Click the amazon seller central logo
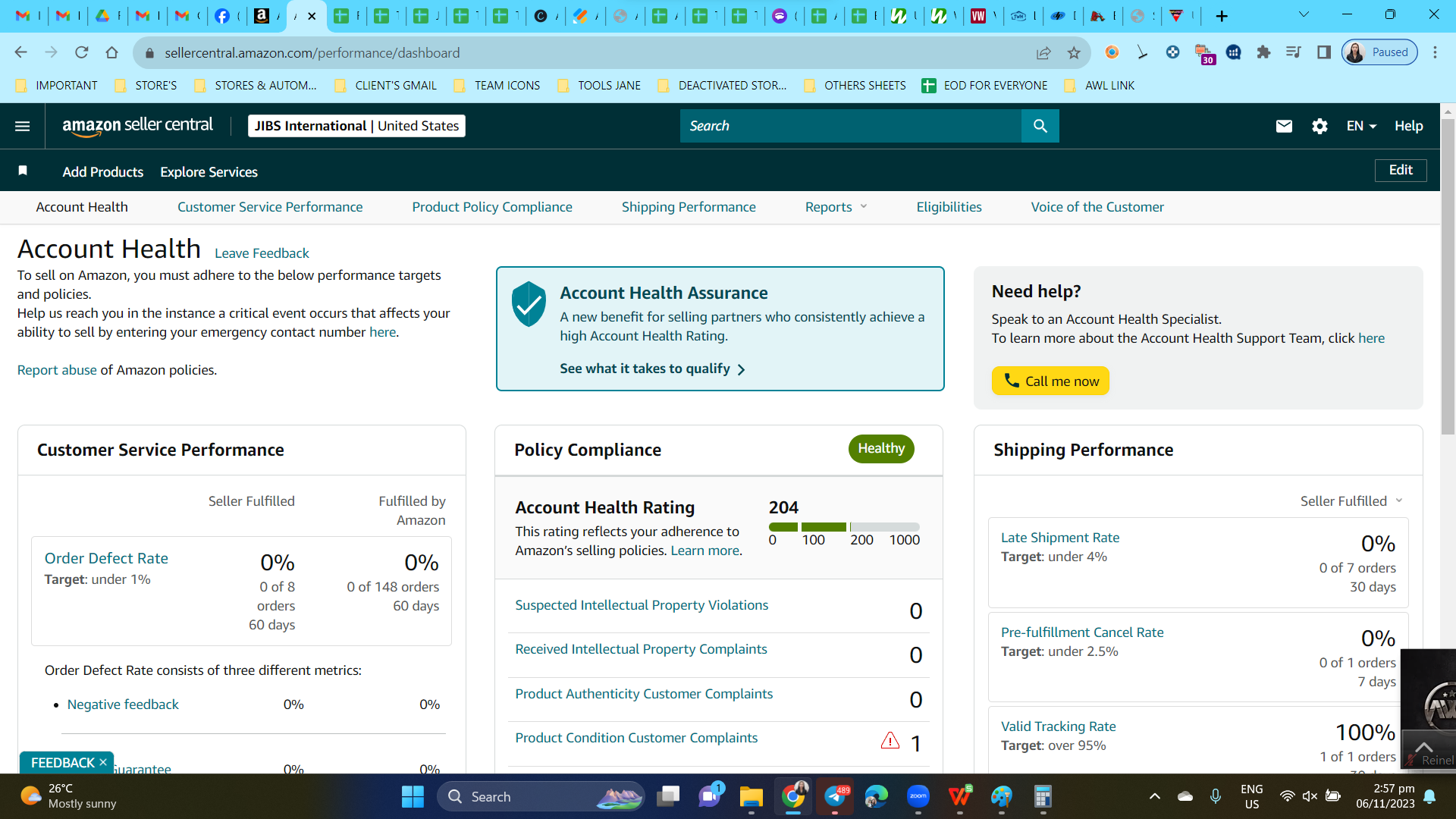1456x819 pixels. pyautogui.click(x=137, y=126)
